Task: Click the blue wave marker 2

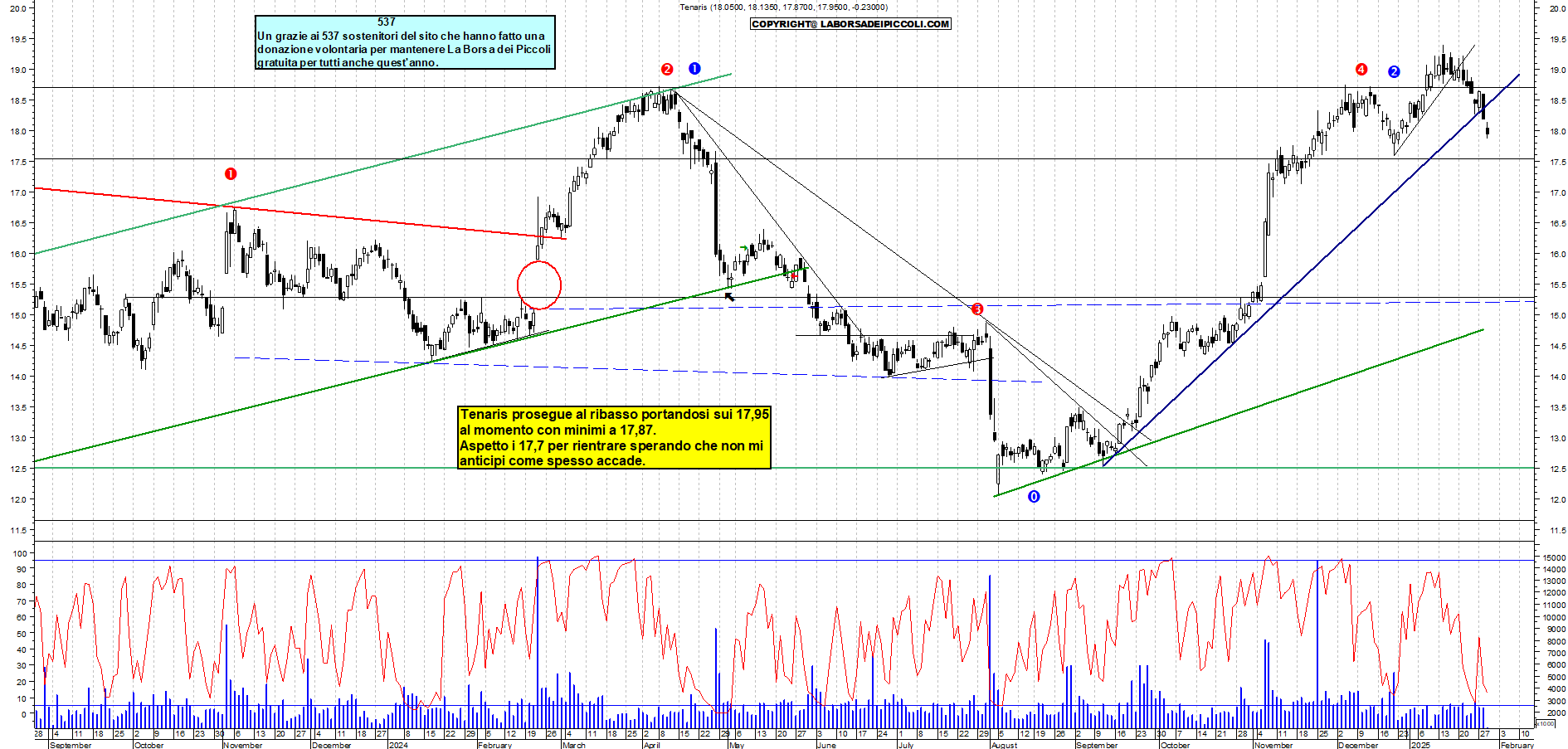Action: pos(1394,72)
